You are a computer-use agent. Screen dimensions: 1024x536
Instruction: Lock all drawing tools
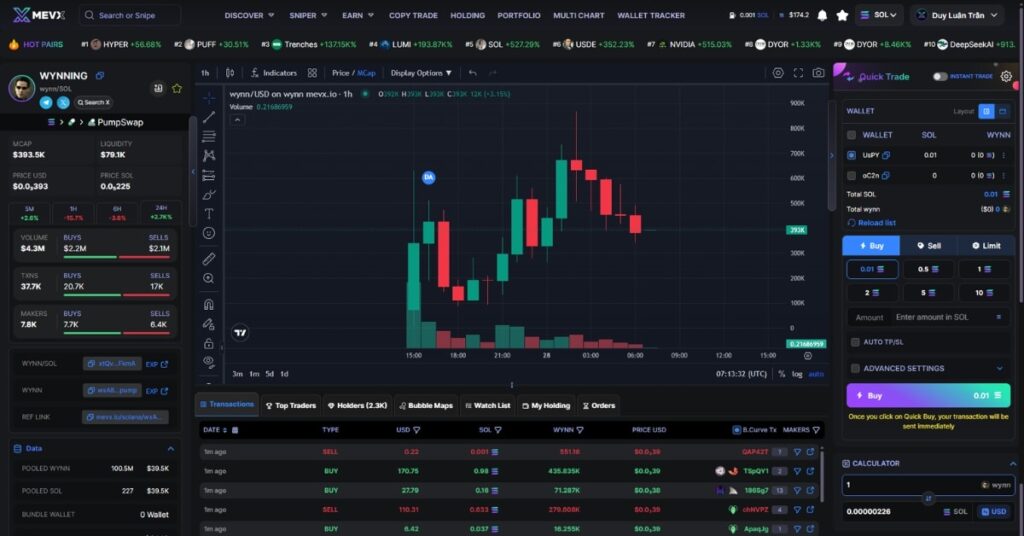[x=209, y=343]
